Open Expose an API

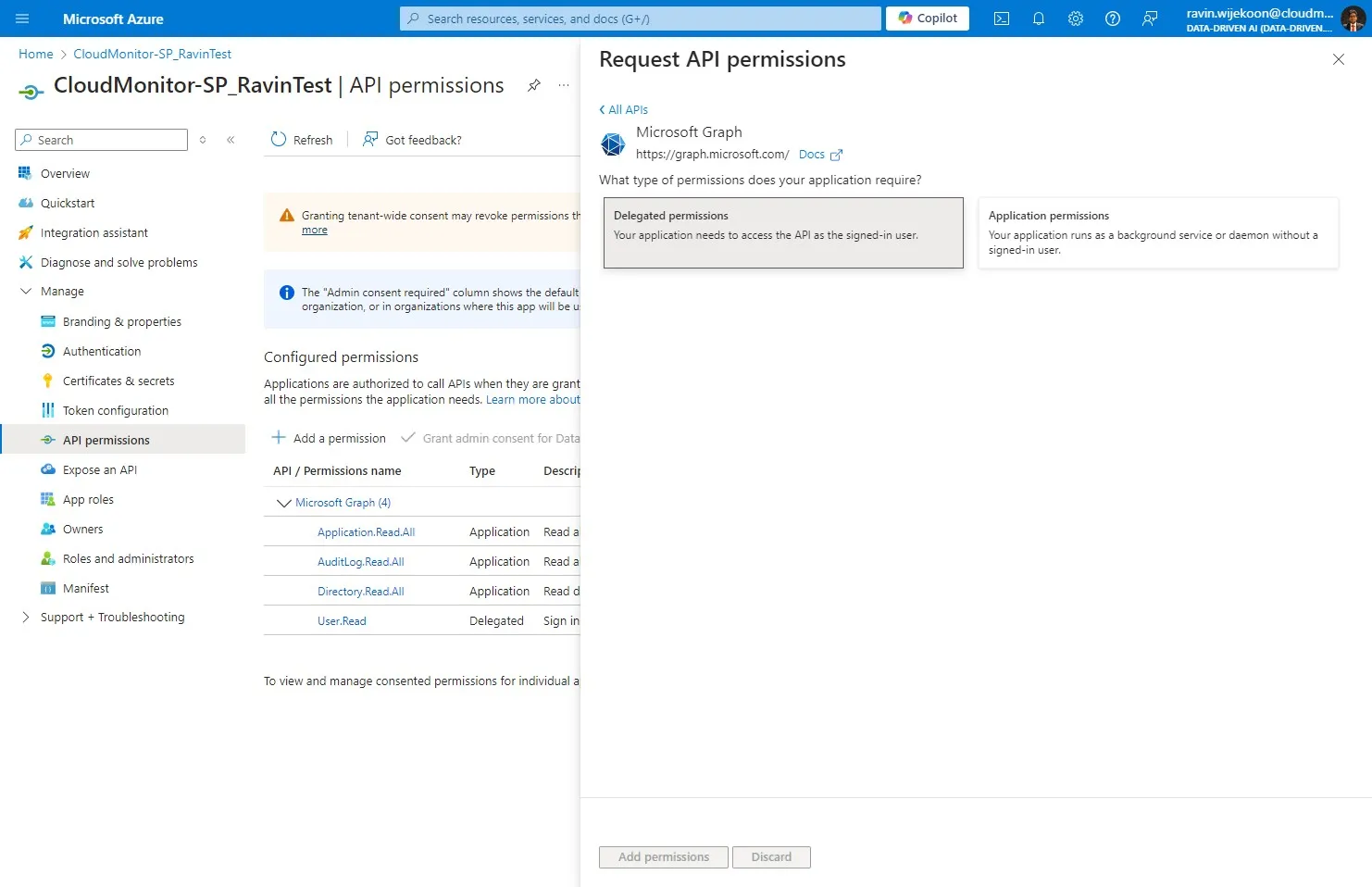[100, 469]
